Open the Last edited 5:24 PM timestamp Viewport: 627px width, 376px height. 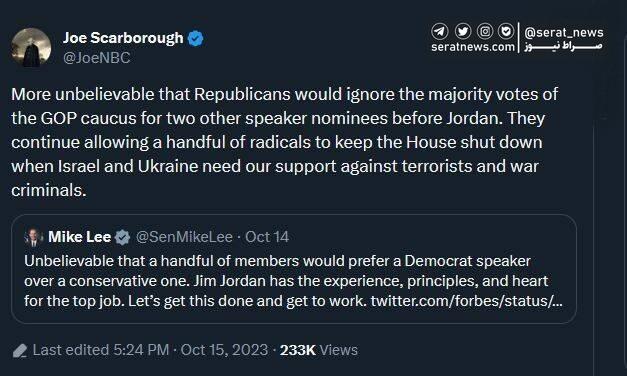101,350
